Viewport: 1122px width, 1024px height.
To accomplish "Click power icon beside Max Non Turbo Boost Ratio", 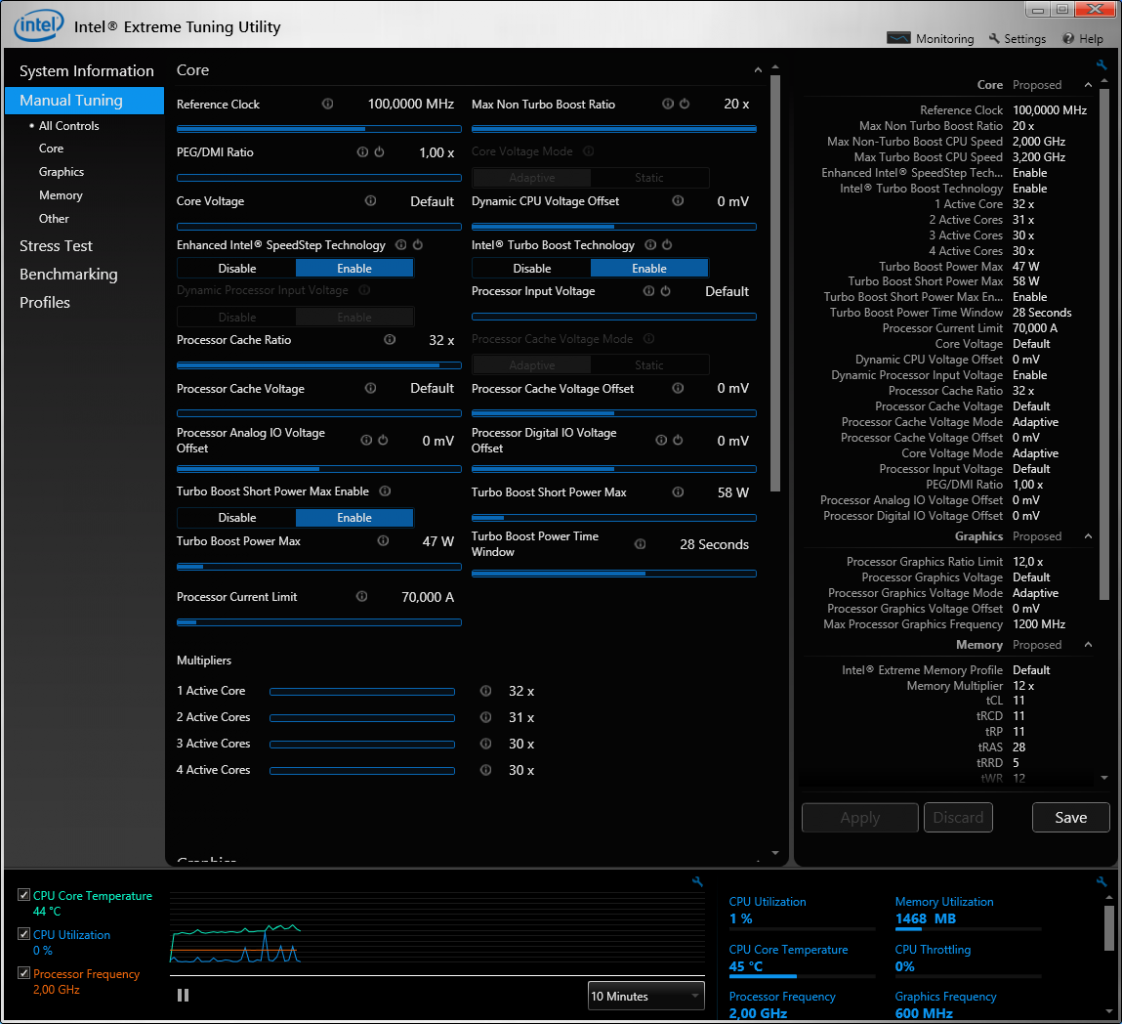I will pos(684,104).
